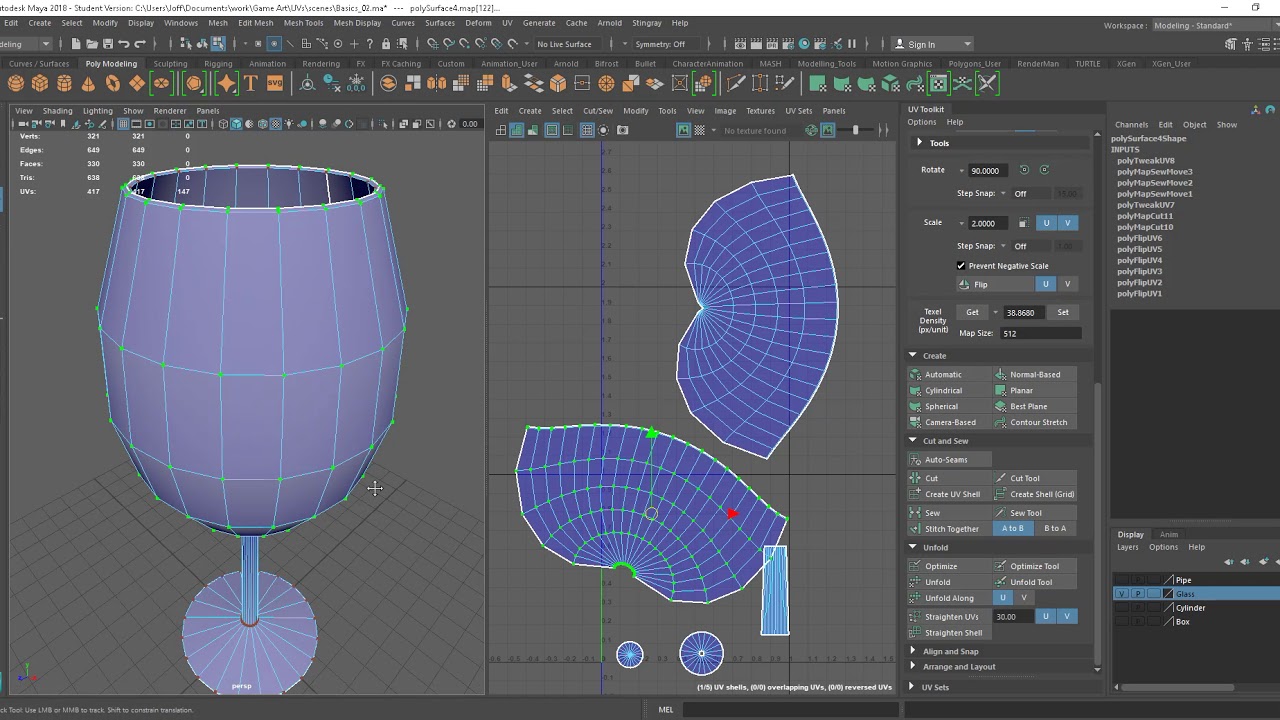Open the Mesh Tools menu
Viewport: 1280px width, 720px height.
[303, 23]
